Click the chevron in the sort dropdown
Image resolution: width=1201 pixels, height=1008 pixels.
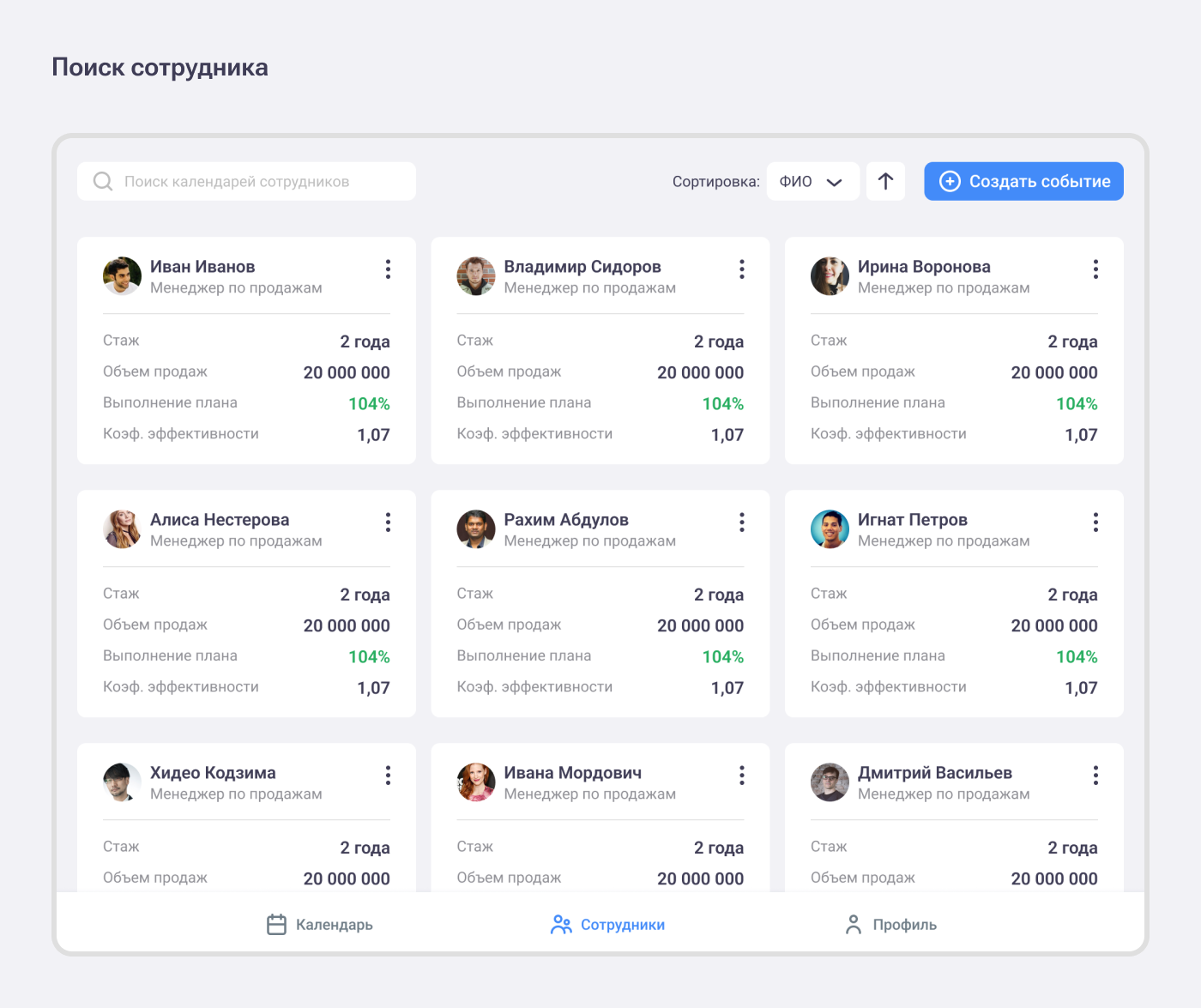tap(834, 182)
